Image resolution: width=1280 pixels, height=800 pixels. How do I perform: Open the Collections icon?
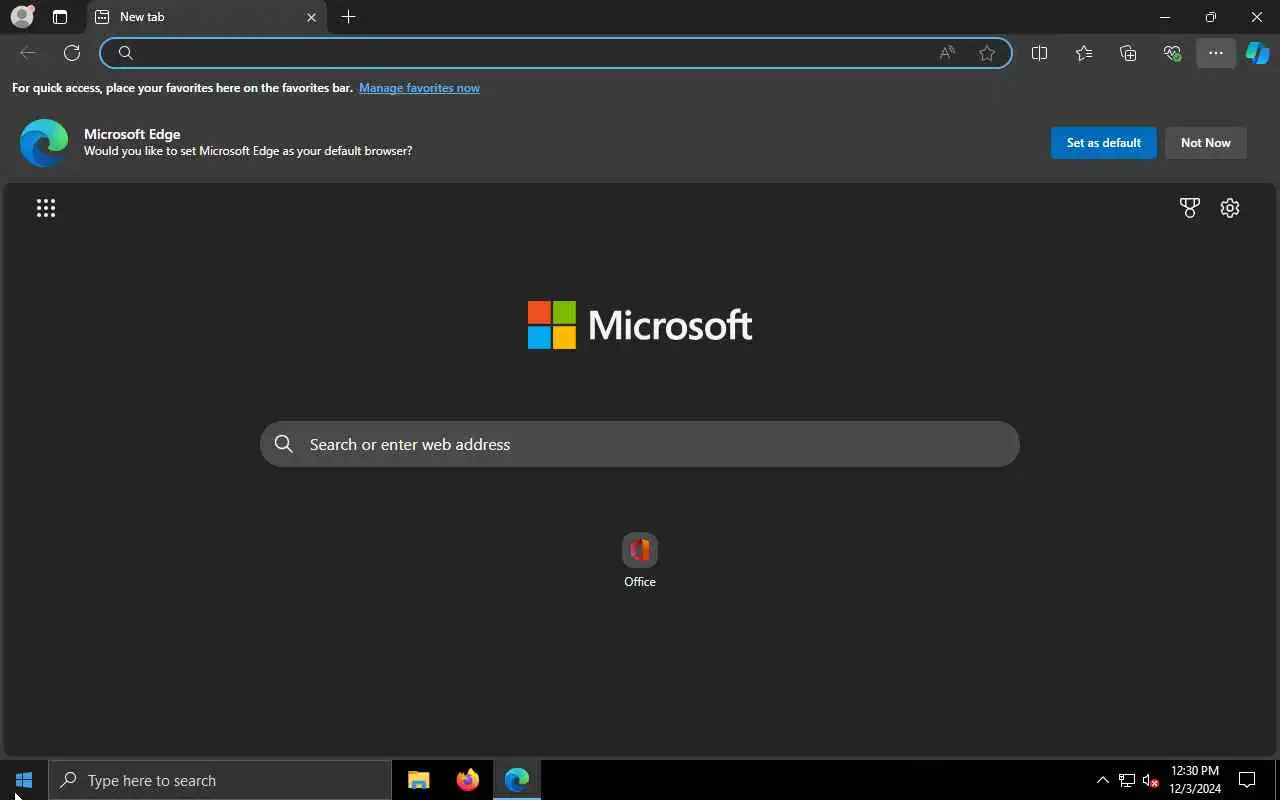point(1128,53)
